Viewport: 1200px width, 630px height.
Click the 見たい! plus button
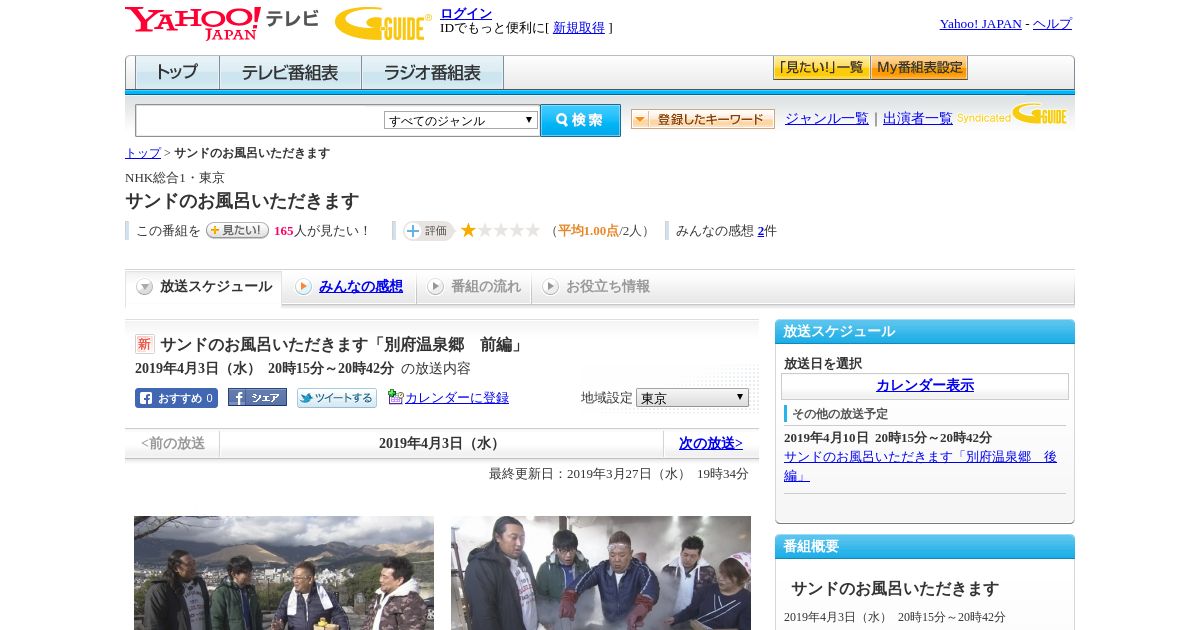[237, 230]
